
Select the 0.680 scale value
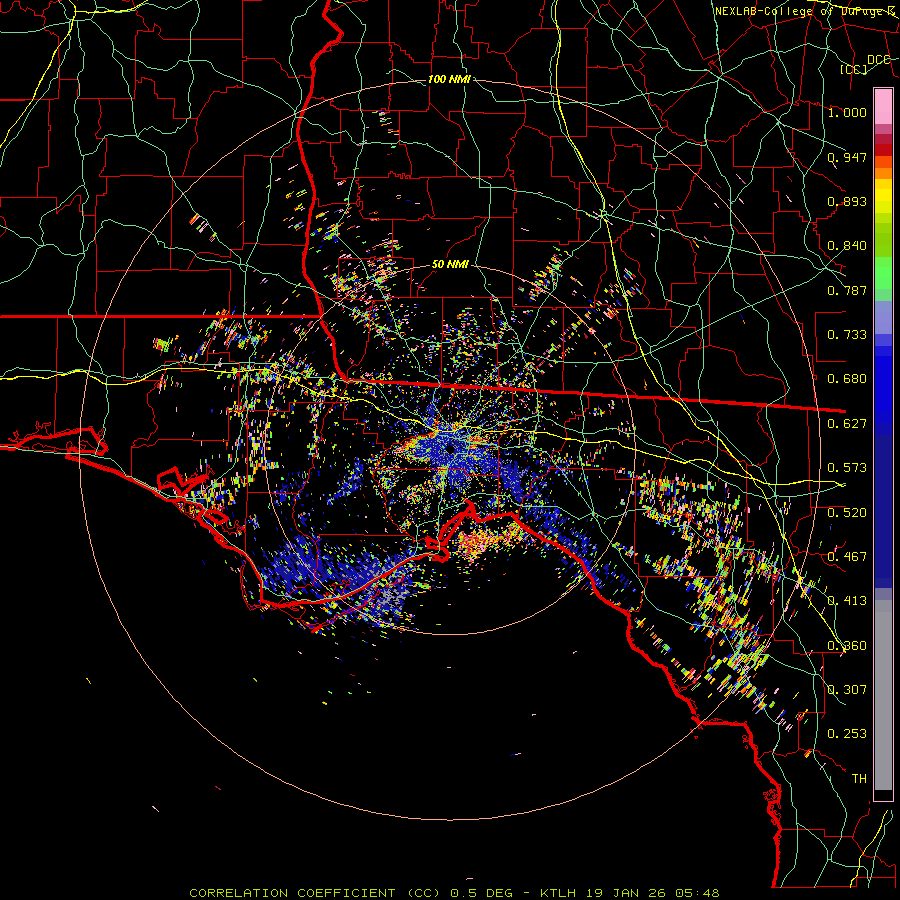click(x=847, y=379)
